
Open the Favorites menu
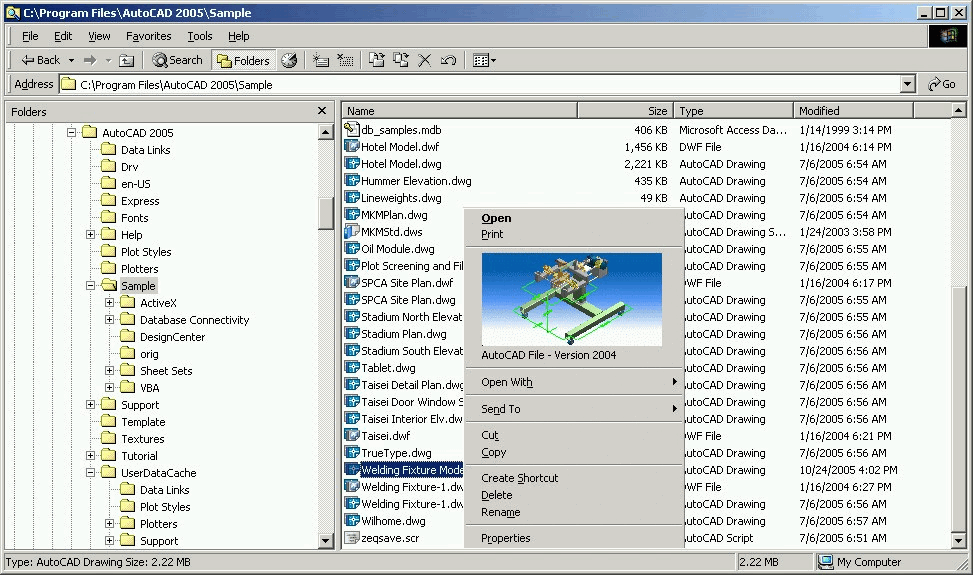(x=148, y=36)
